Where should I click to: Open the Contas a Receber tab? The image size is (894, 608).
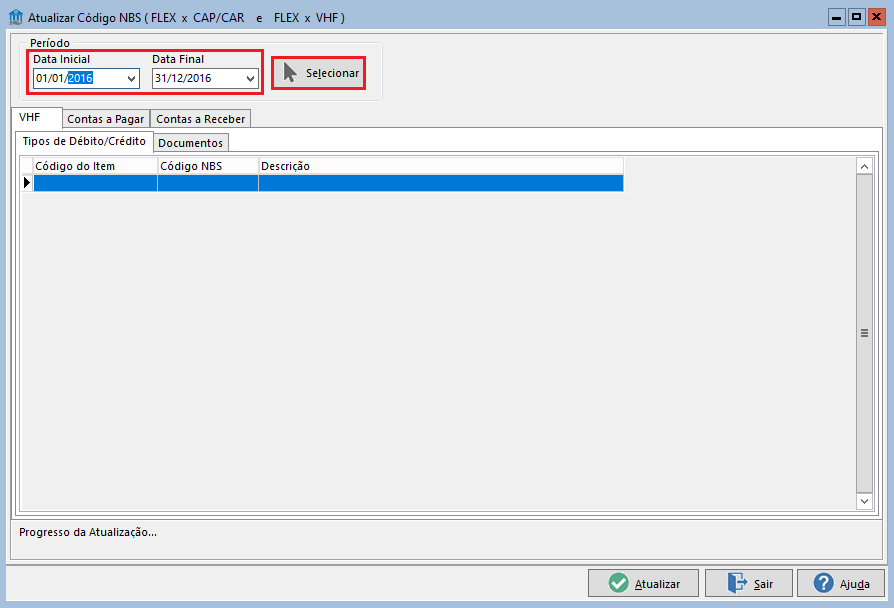tap(201, 119)
